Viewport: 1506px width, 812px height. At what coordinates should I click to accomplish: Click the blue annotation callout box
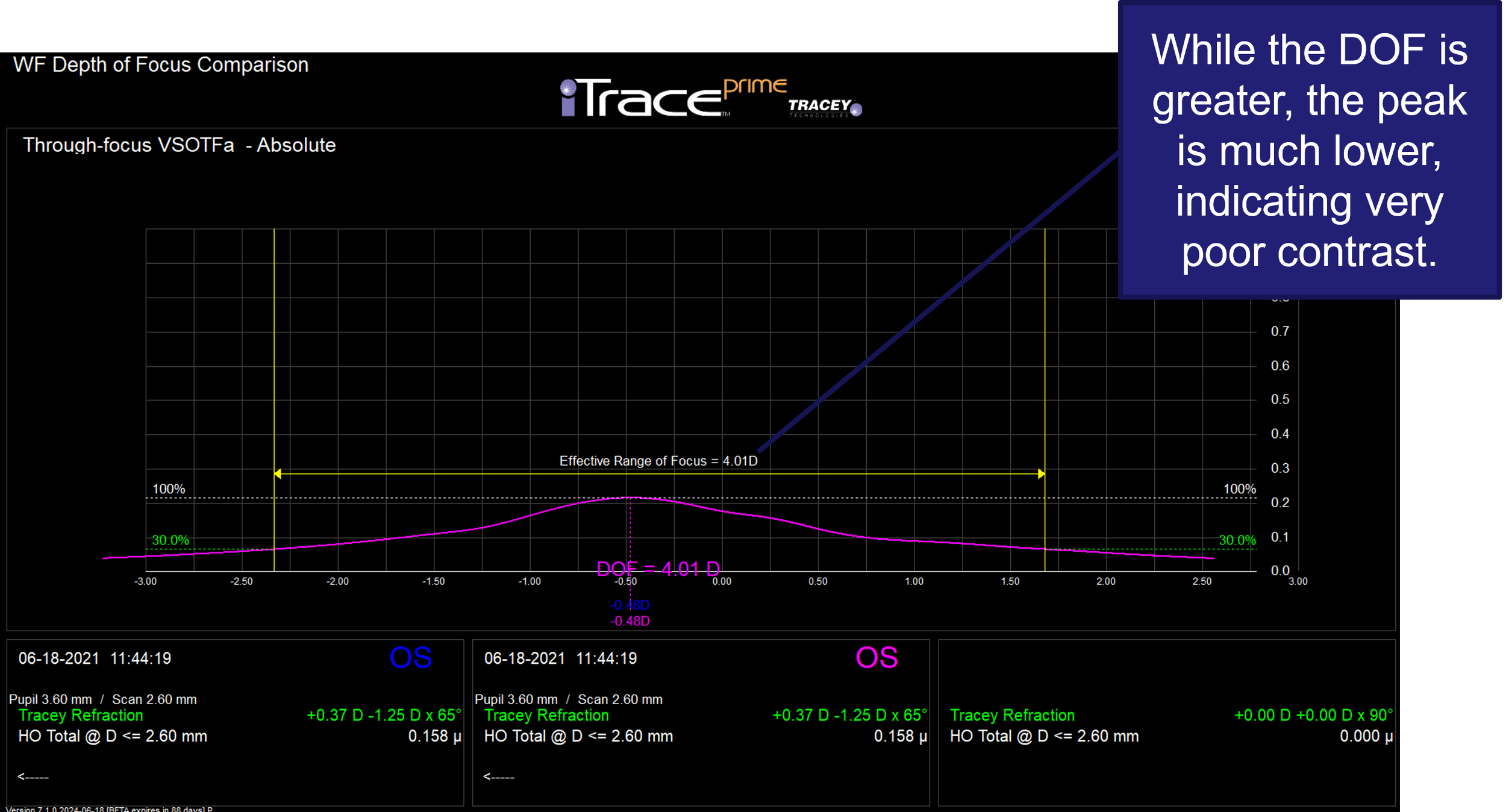(x=1309, y=149)
